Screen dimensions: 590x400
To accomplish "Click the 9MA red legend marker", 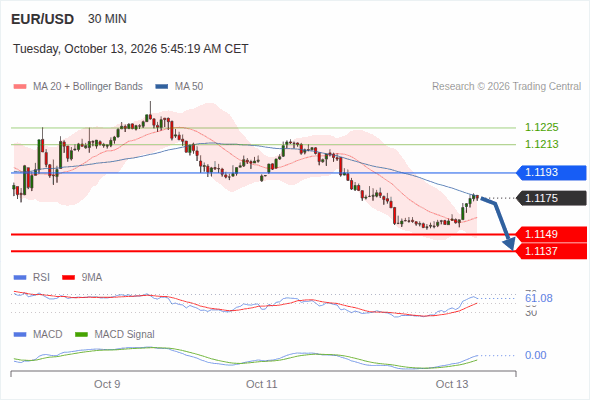I will pyautogui.click(x=68, y=278).
